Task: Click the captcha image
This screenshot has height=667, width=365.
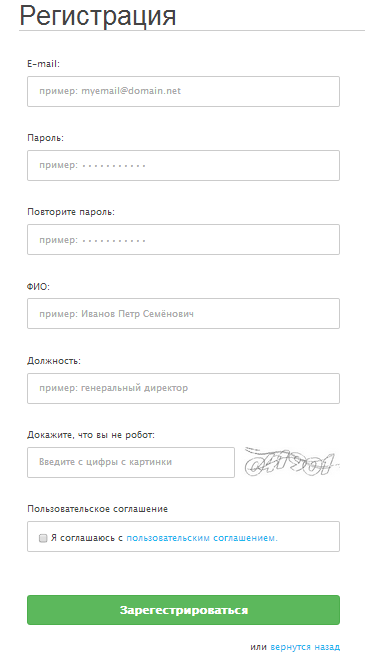Action: 292,462
